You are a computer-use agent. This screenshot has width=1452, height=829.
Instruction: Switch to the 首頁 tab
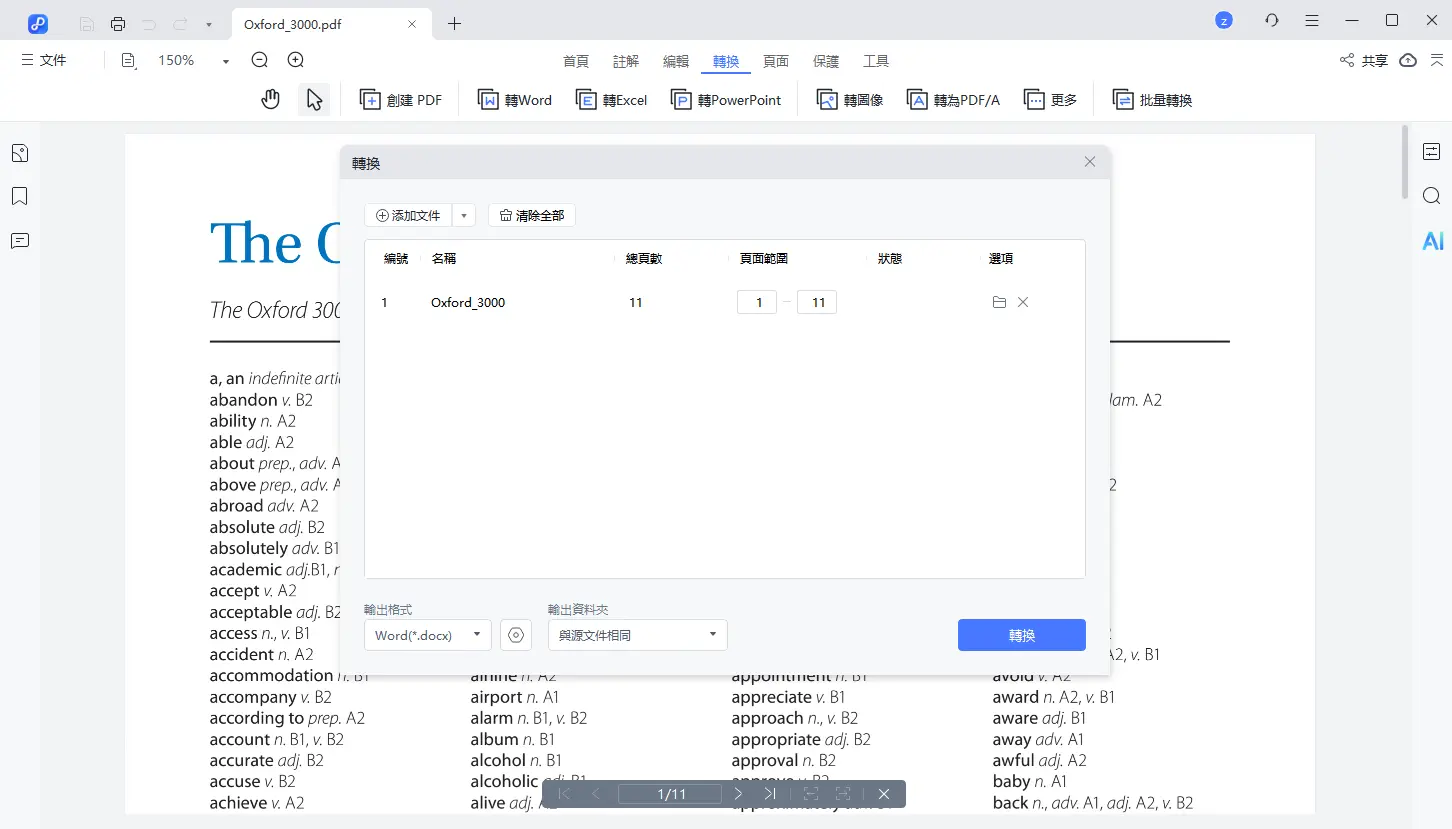(576, 61)
